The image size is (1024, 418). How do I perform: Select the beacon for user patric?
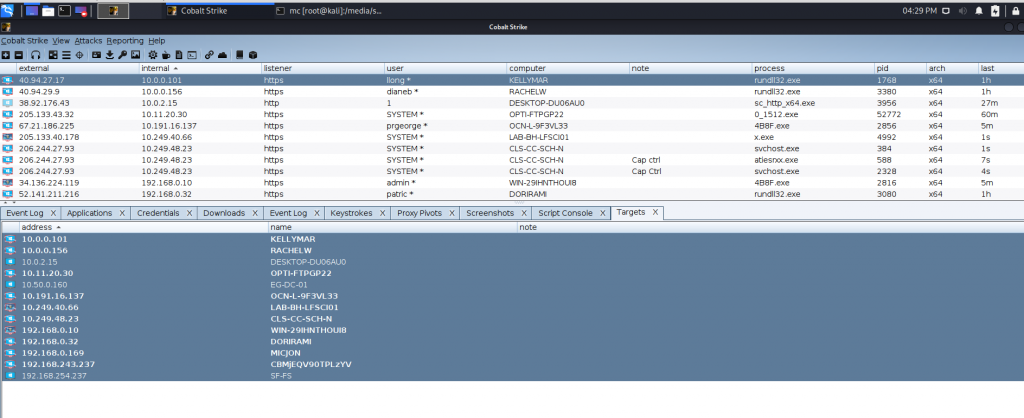coord(512,194)
